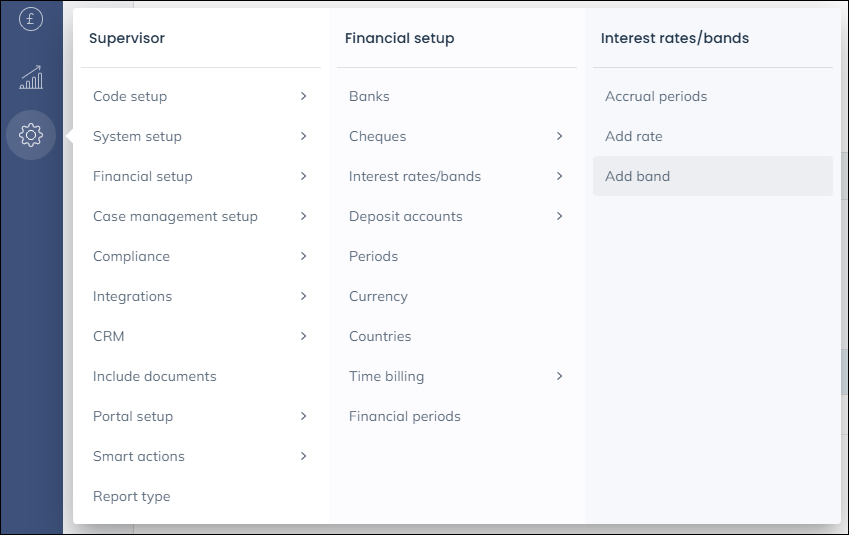The height and width of the screenshot is (535, 849).
Task: Open Banks under Financial setup
Action: [369, 96]
